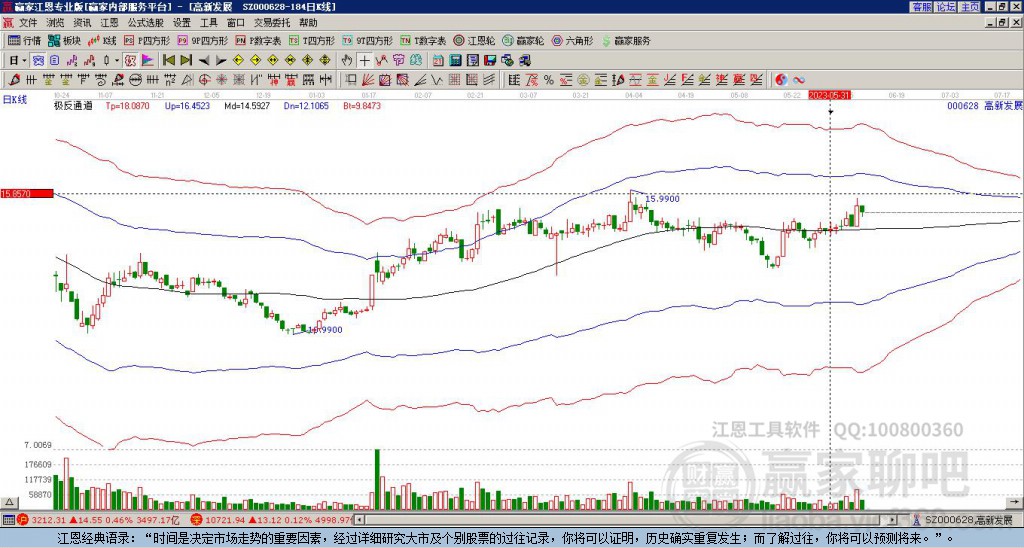Open the 帮助 menu
The width and height of the screenshot is (1024, 548).
(308, 23)
